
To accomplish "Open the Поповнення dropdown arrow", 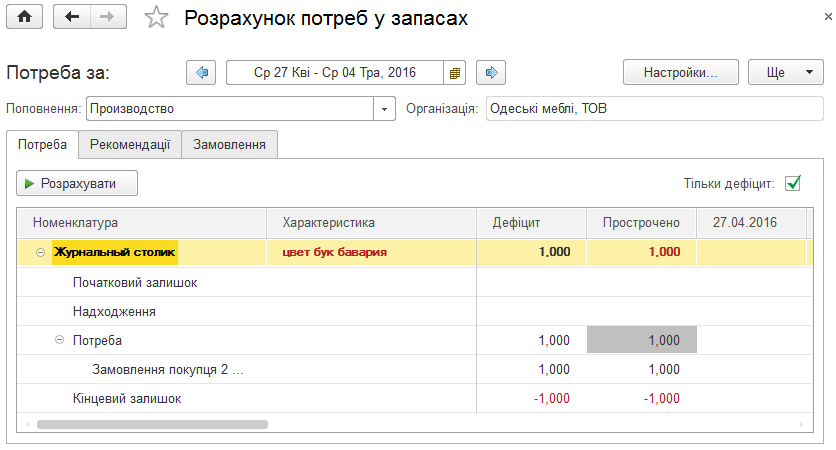I will [384, 109].
